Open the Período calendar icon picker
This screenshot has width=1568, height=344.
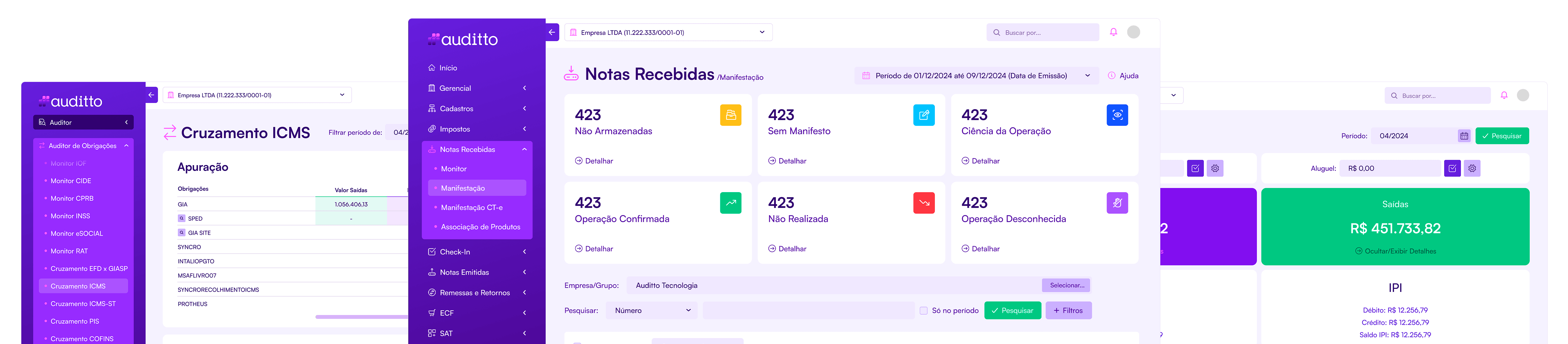(x=1464, y=136)
